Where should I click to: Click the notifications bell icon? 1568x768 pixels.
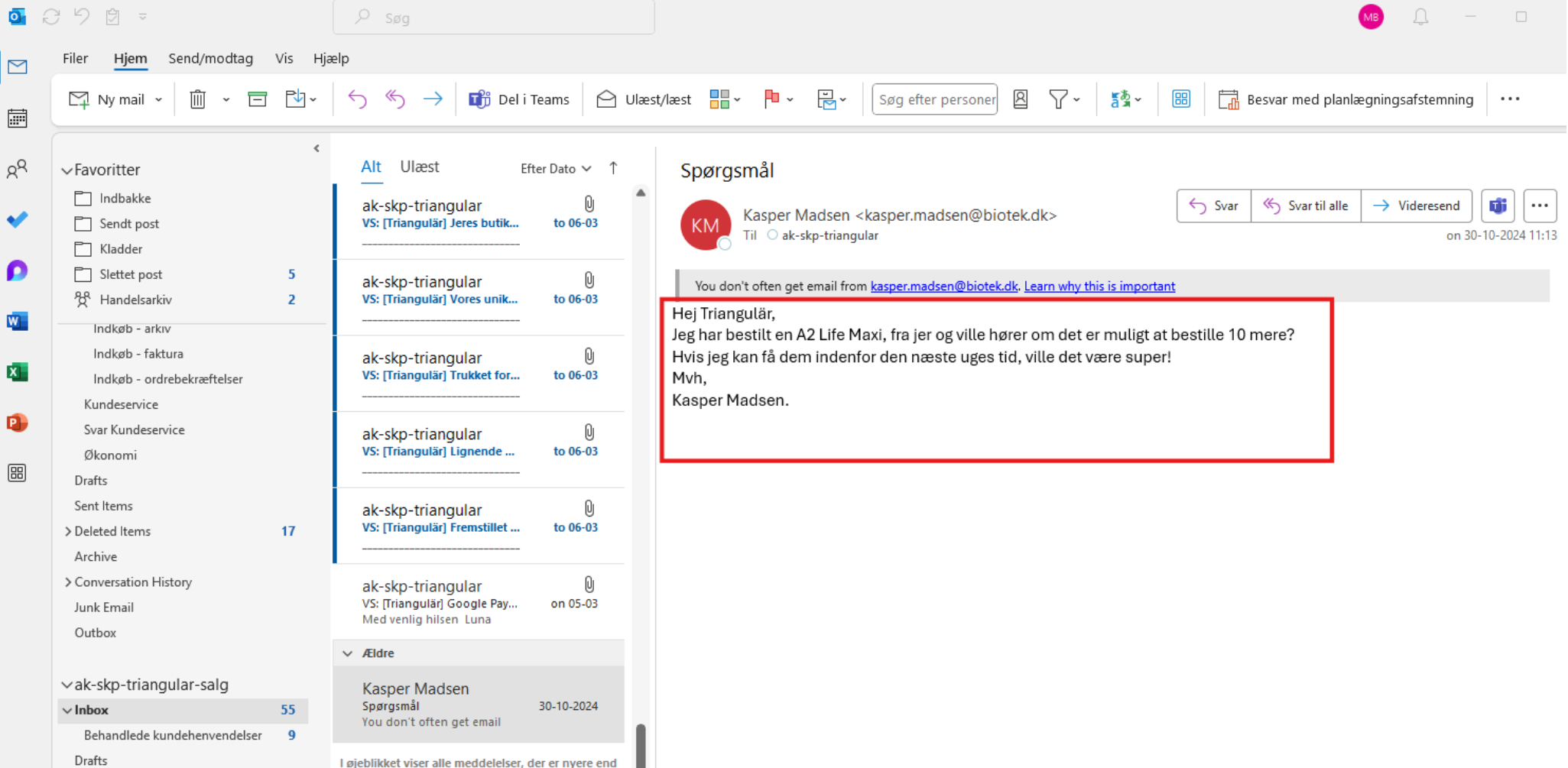tap(1420, 17)
